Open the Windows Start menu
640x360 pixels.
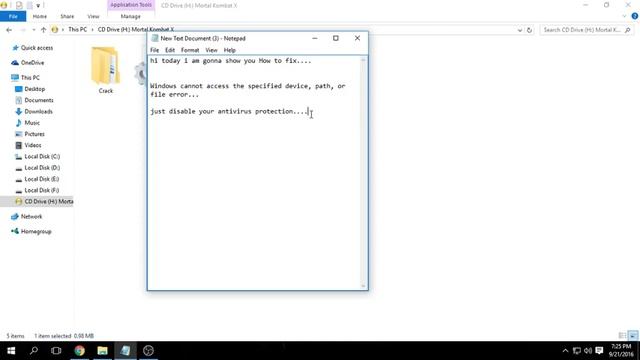tap(11, 351)
